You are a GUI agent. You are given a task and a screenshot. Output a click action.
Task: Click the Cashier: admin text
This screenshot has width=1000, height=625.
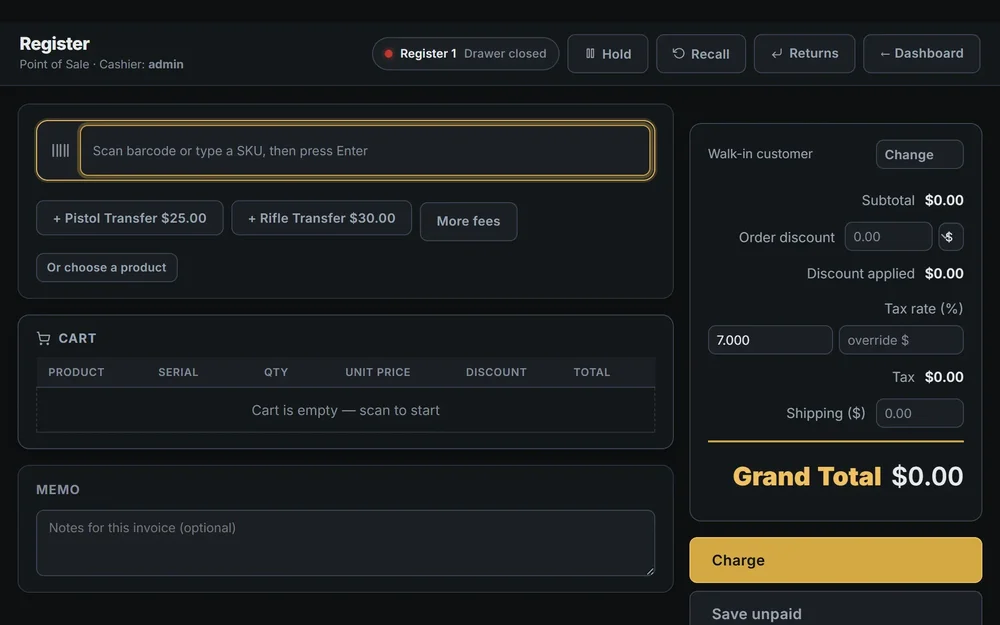tap(141, 64)
